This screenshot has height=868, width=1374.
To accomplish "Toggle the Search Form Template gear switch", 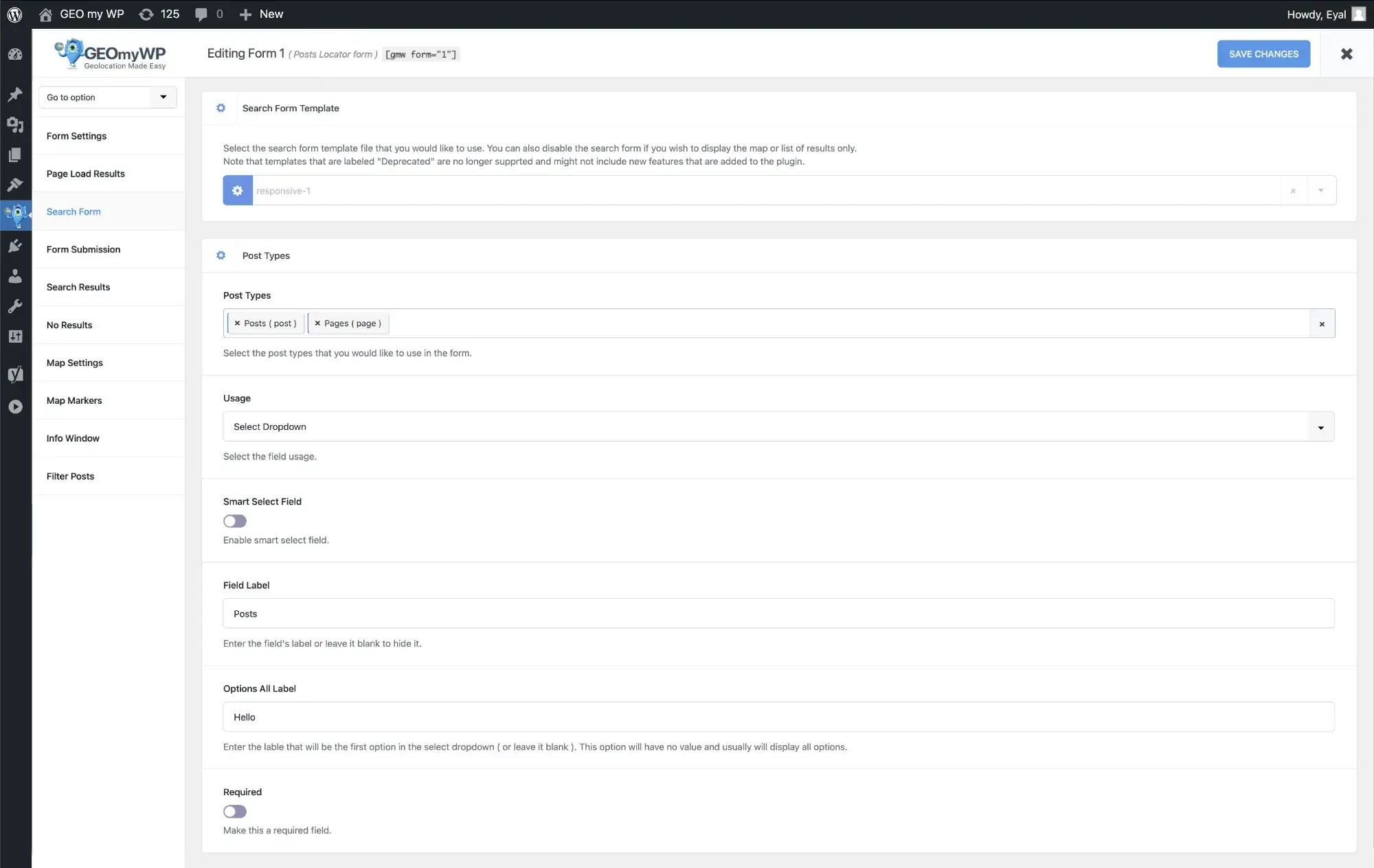I will click(220, 108).
